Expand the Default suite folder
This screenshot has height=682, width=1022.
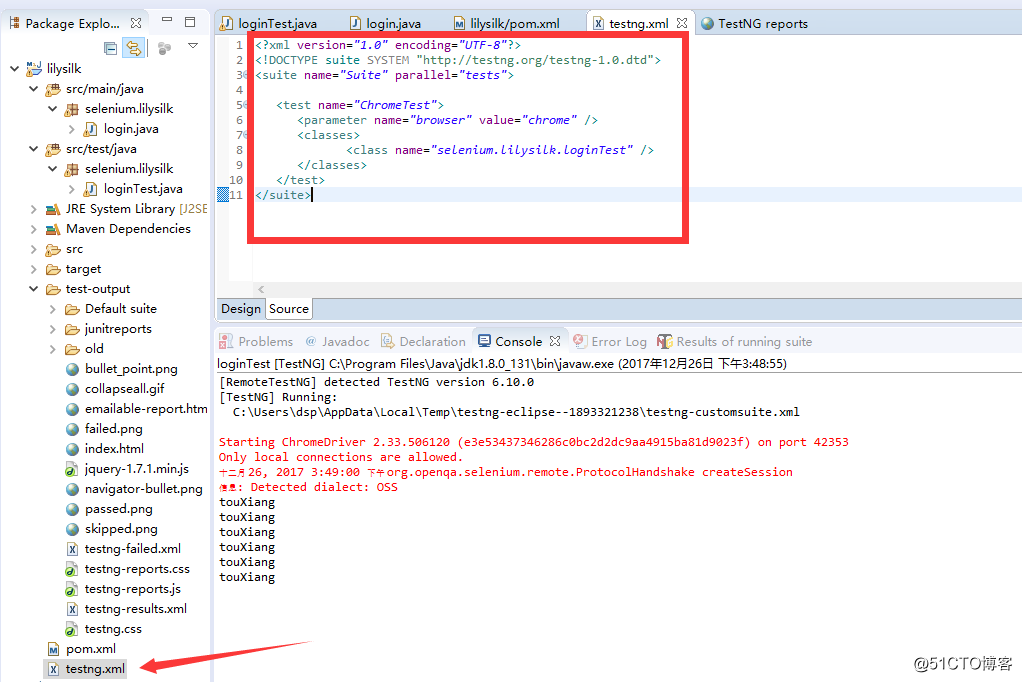click(53, 309)
